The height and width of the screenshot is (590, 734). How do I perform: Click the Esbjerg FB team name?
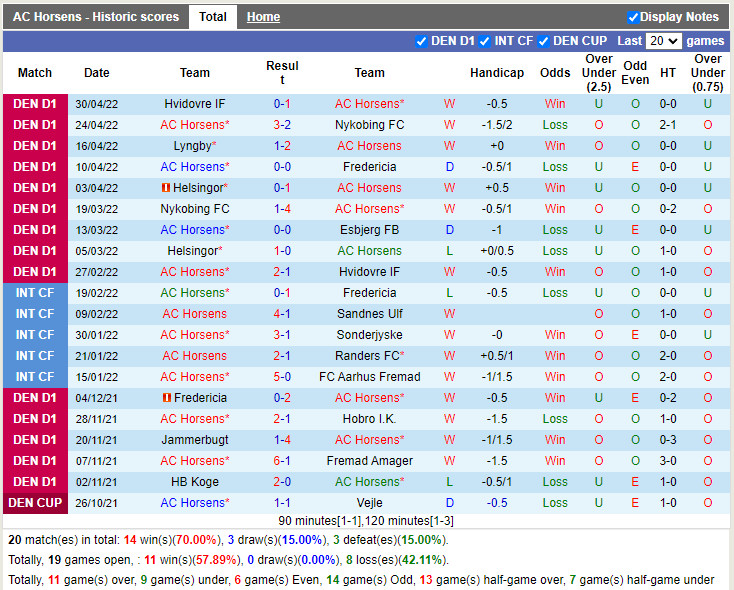pyautogui.click(x=369, y=230)
